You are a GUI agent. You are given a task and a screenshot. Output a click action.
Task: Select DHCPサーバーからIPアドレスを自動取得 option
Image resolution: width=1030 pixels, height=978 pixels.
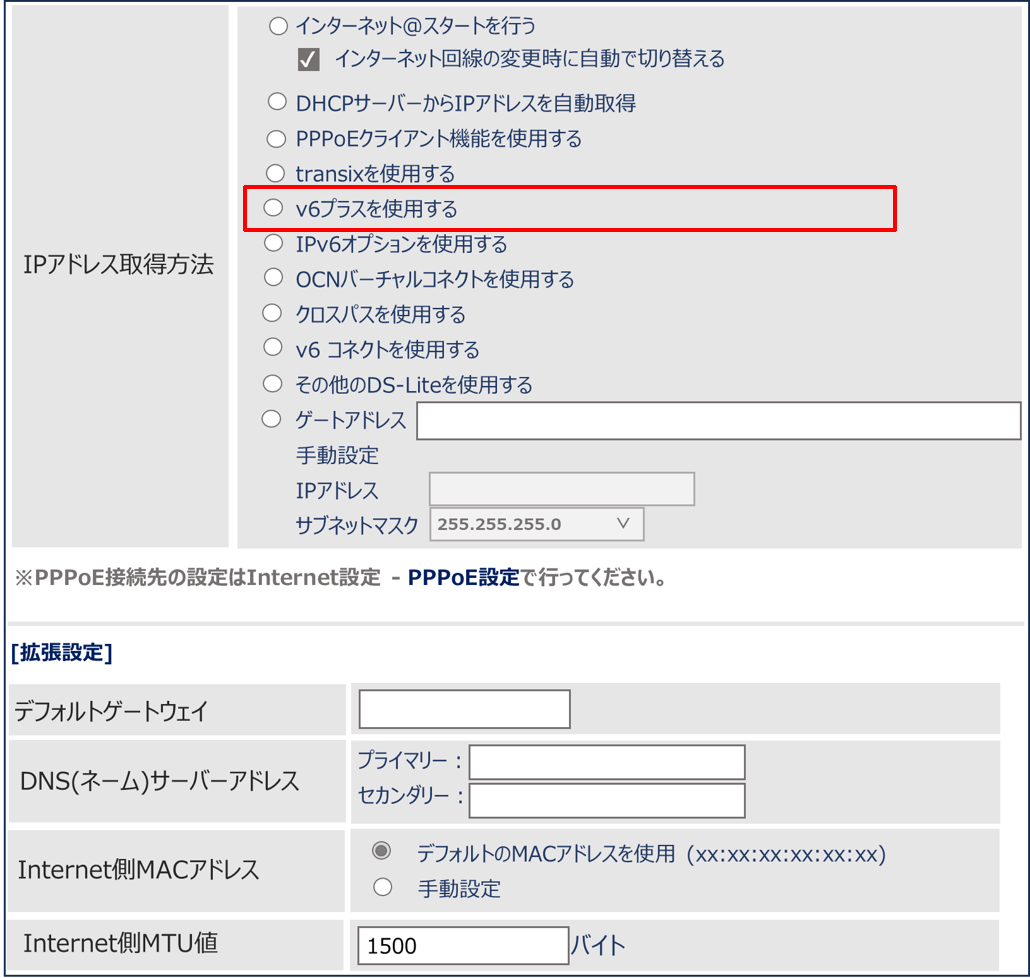pos(278,102)
